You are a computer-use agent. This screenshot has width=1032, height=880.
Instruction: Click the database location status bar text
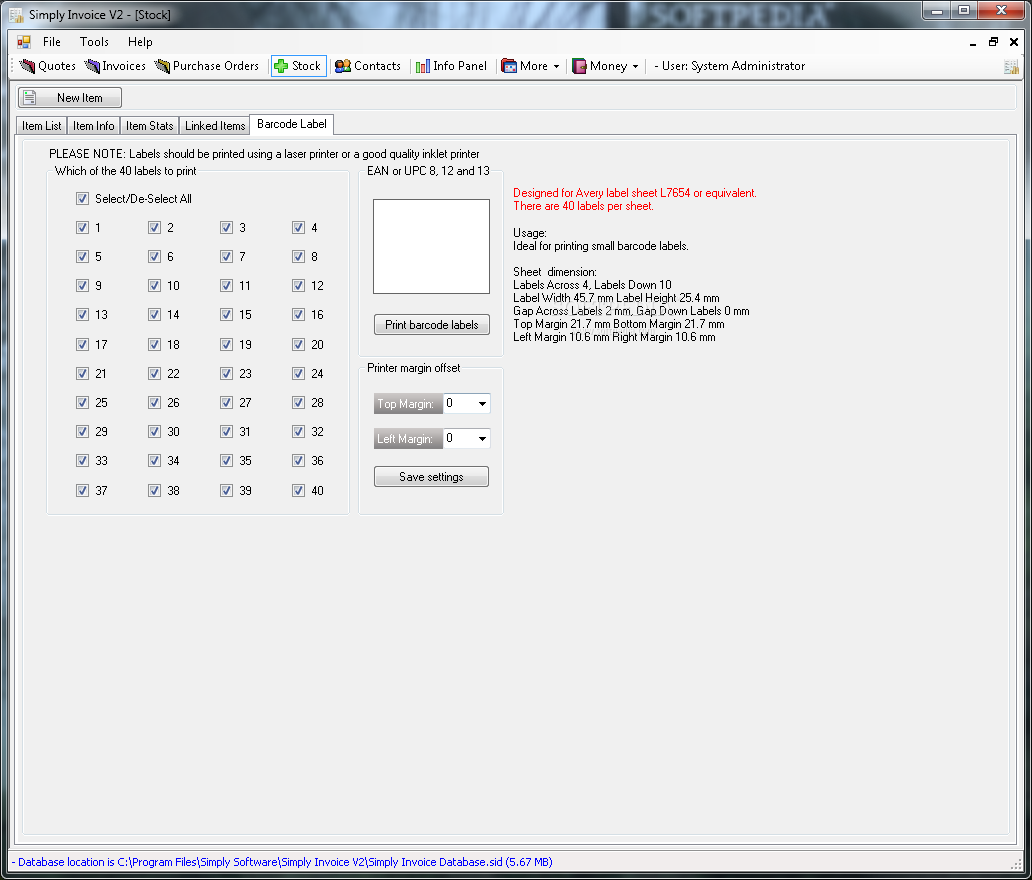[x=282, y=862]
